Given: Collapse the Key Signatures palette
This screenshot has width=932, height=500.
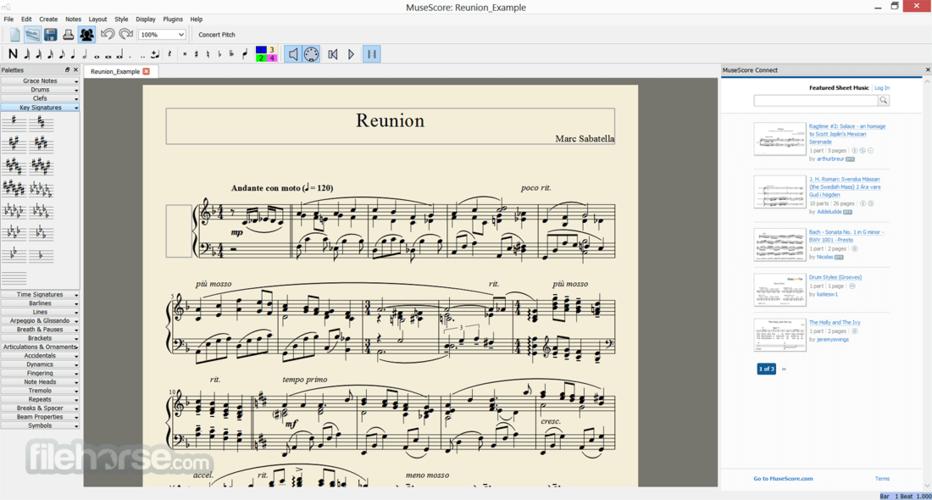Looking at the screenshot, I should tap(40, 108).
